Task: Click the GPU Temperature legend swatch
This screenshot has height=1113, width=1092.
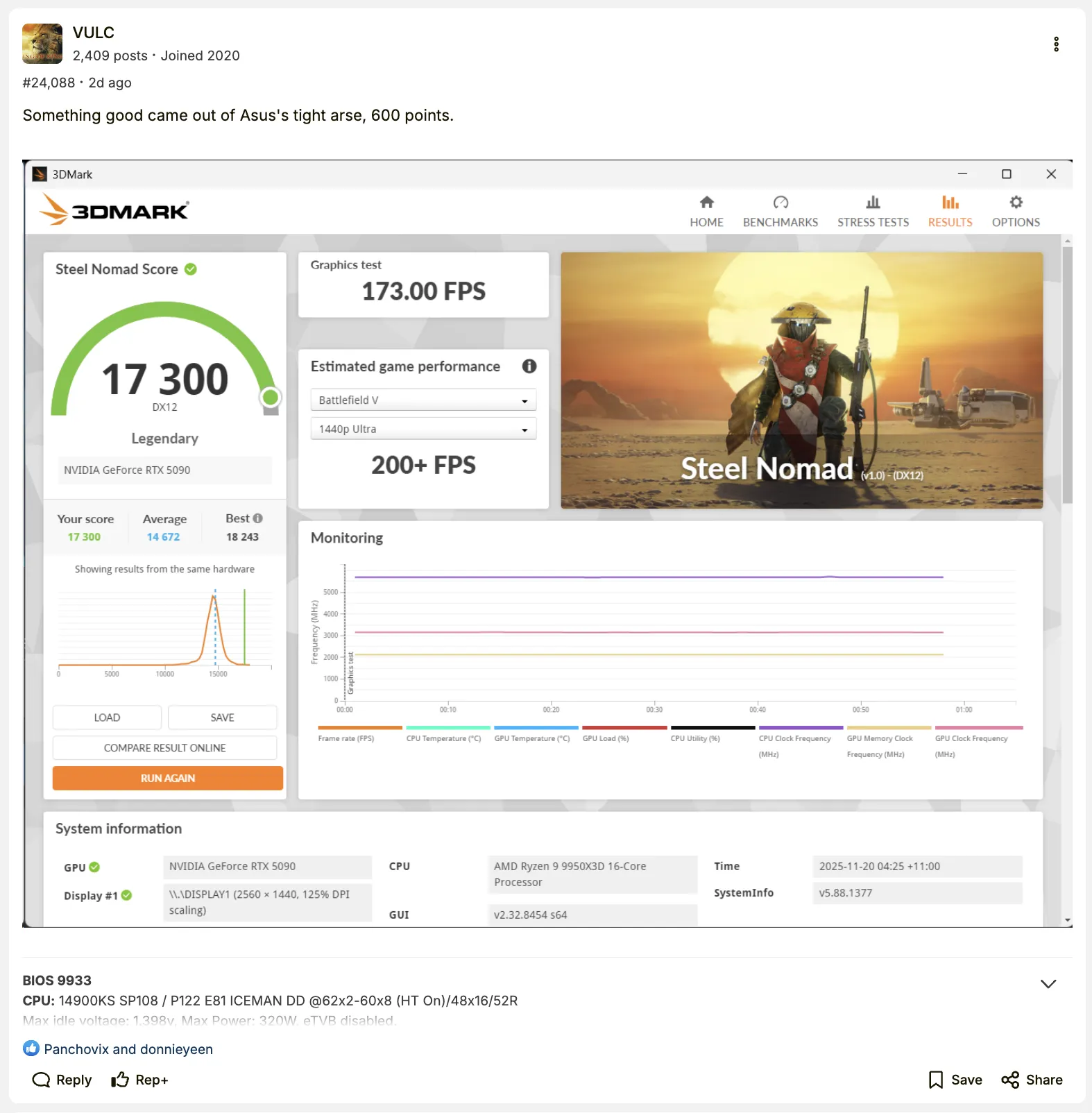Action: pos(536,728)
